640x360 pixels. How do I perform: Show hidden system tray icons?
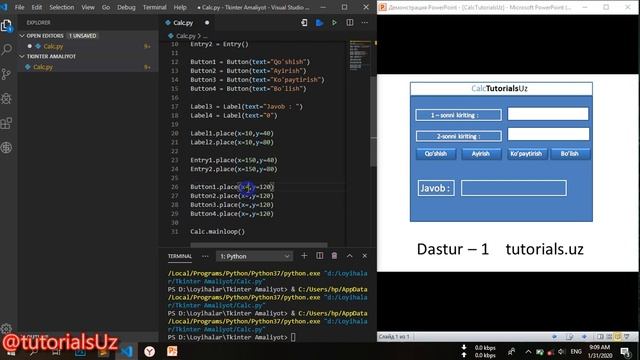point(528,351)
